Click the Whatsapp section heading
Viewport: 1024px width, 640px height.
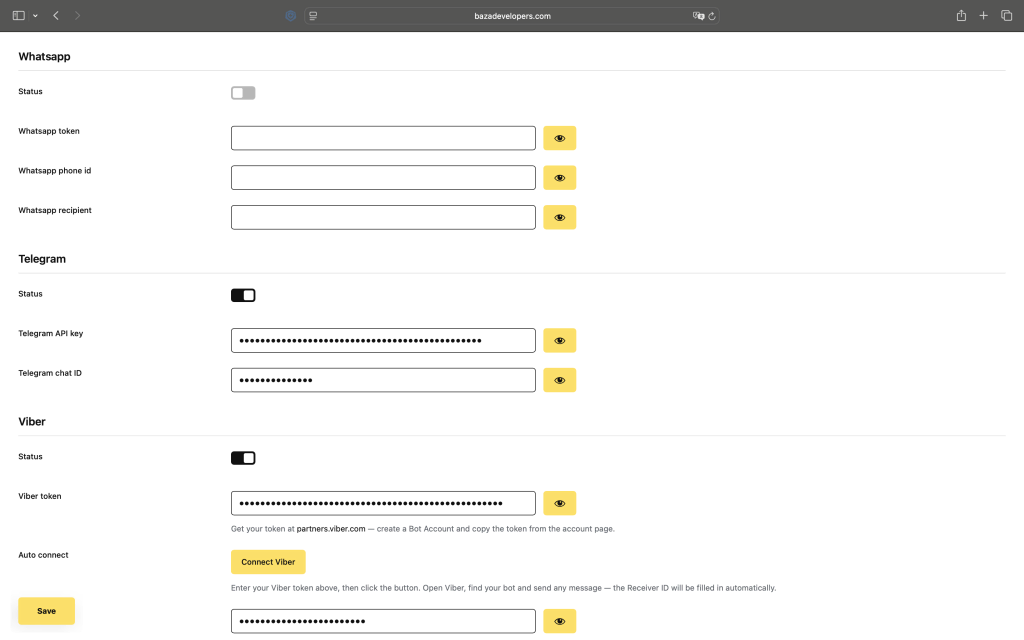(x=44, y=56)
